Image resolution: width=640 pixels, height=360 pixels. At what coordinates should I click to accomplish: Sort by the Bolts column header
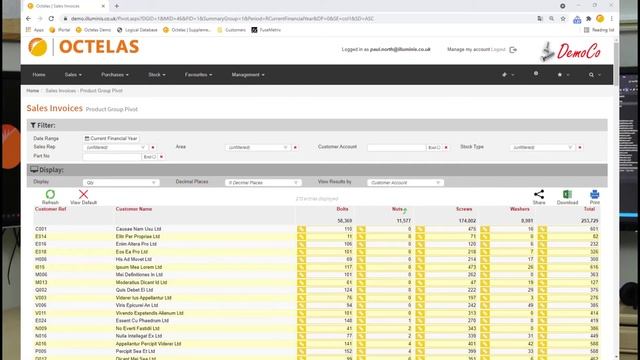coord(342,209)
